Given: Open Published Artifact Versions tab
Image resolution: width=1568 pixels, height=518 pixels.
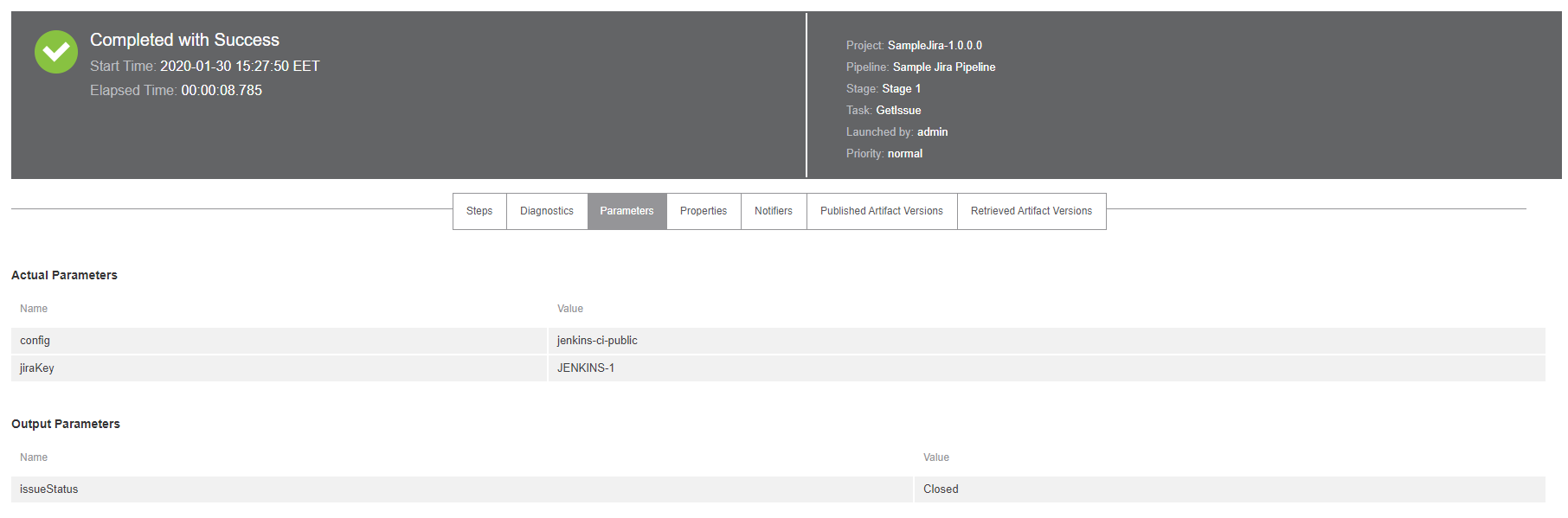Looking at the screenshot, I should [x=882, y=211].
